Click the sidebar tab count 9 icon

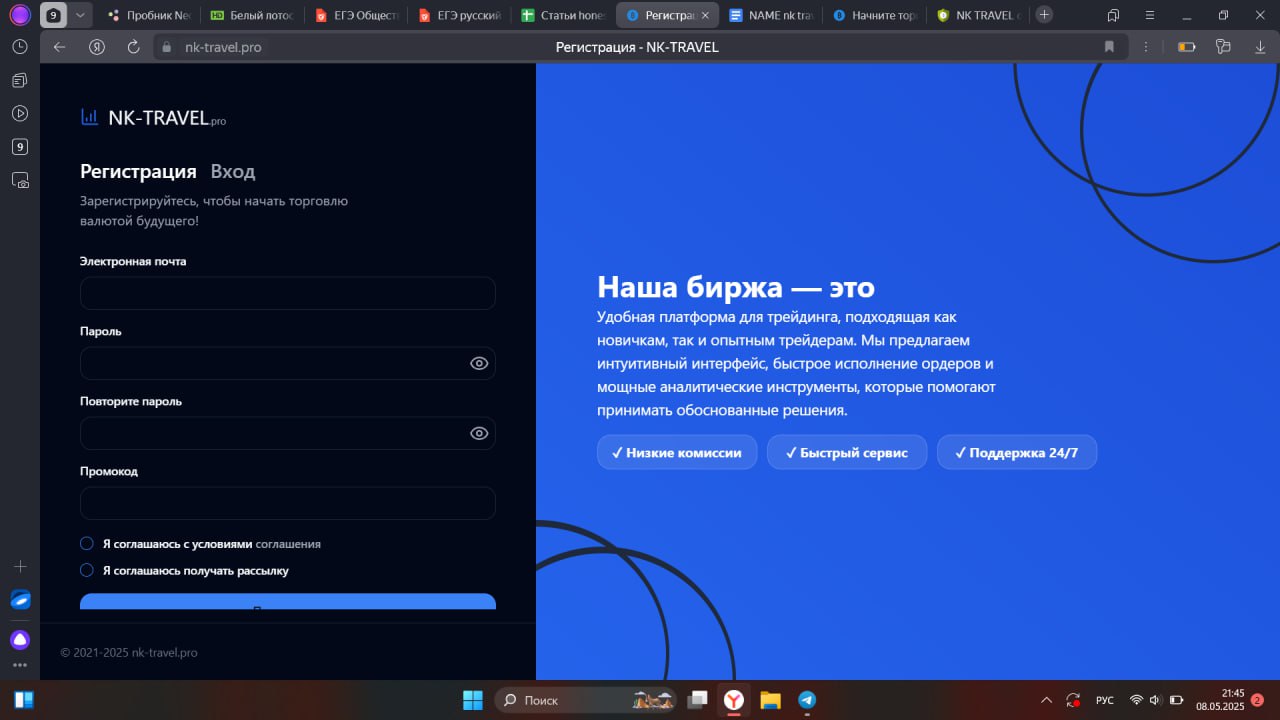point(20,147)
